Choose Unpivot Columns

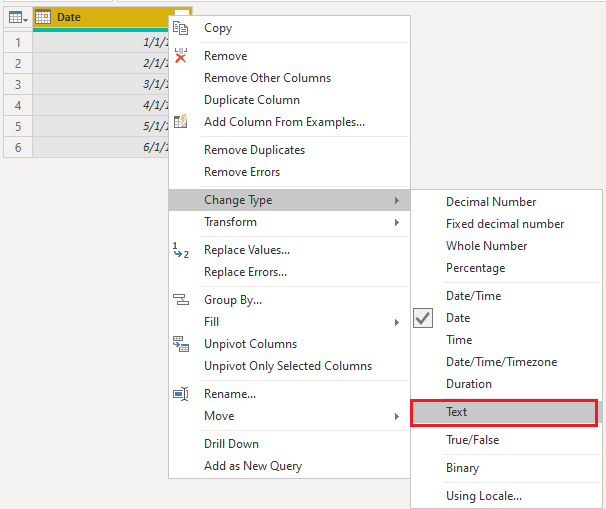click(289, 344)
